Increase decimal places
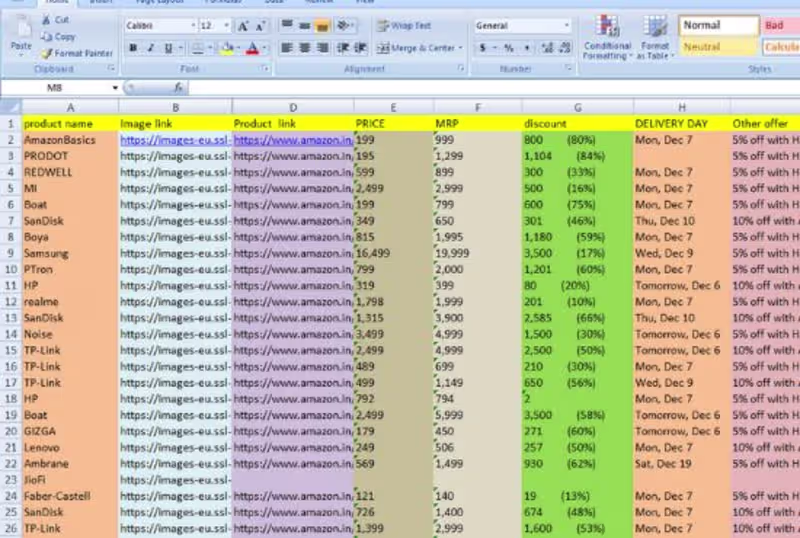Screen dimensions: 800x538 pyautogui.click(x=547, y=48)
